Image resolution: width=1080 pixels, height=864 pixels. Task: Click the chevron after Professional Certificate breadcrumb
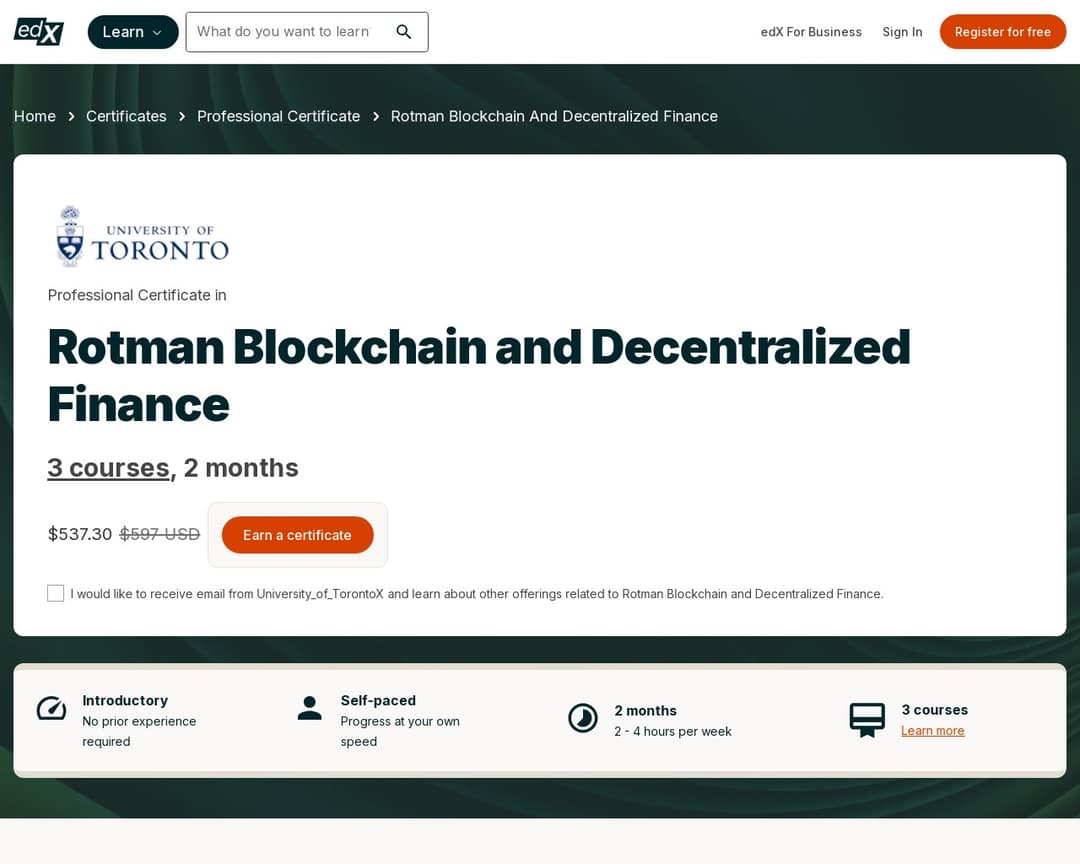(x=375, y=116)
